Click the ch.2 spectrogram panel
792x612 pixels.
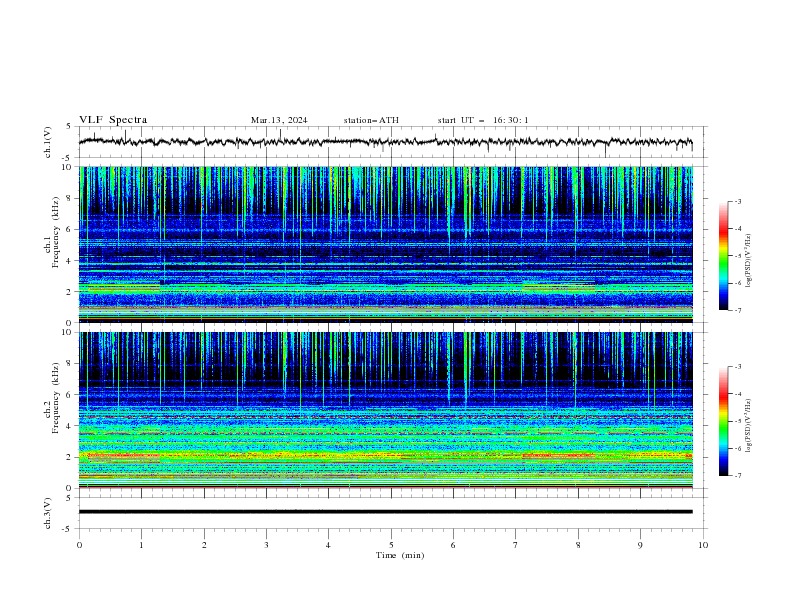(x=386, y=410)
